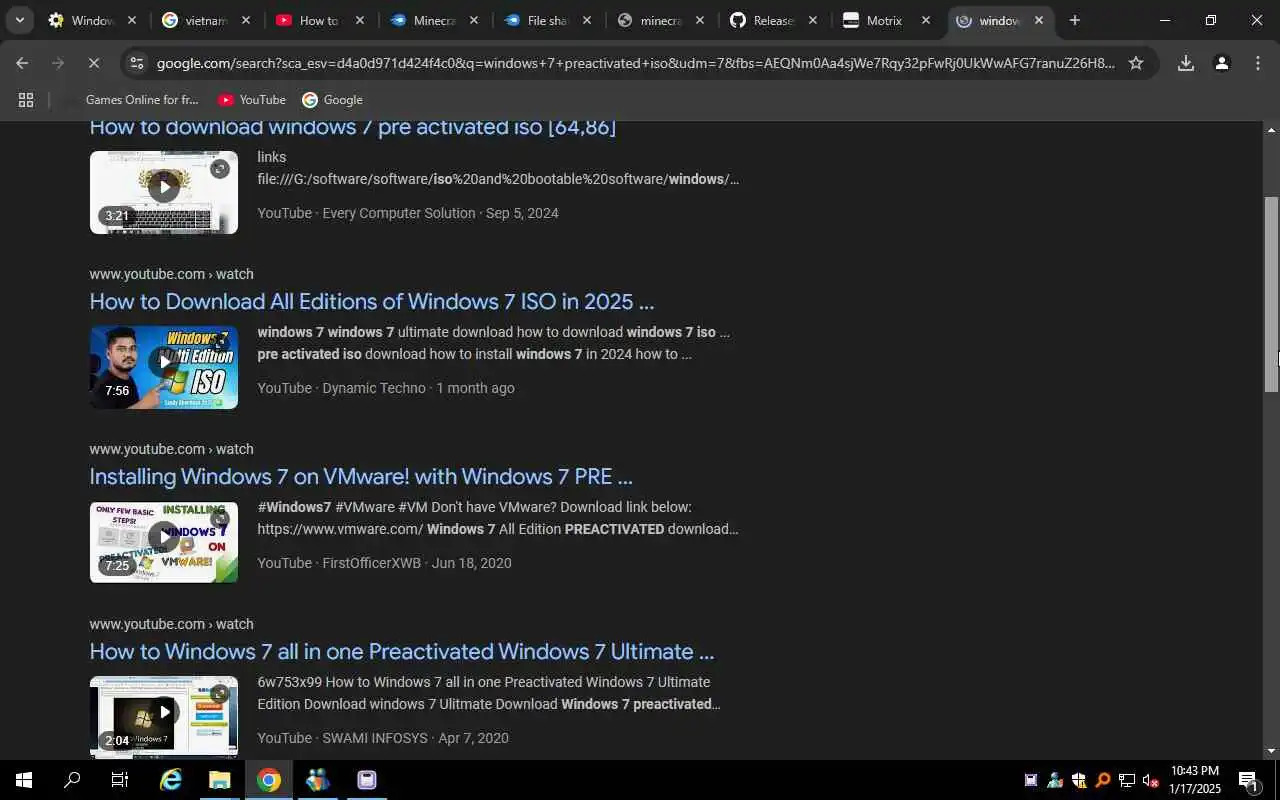Click the scrollbar up arrow
The height and width of the screenshot is (800, 1280).
point(1271,130)
